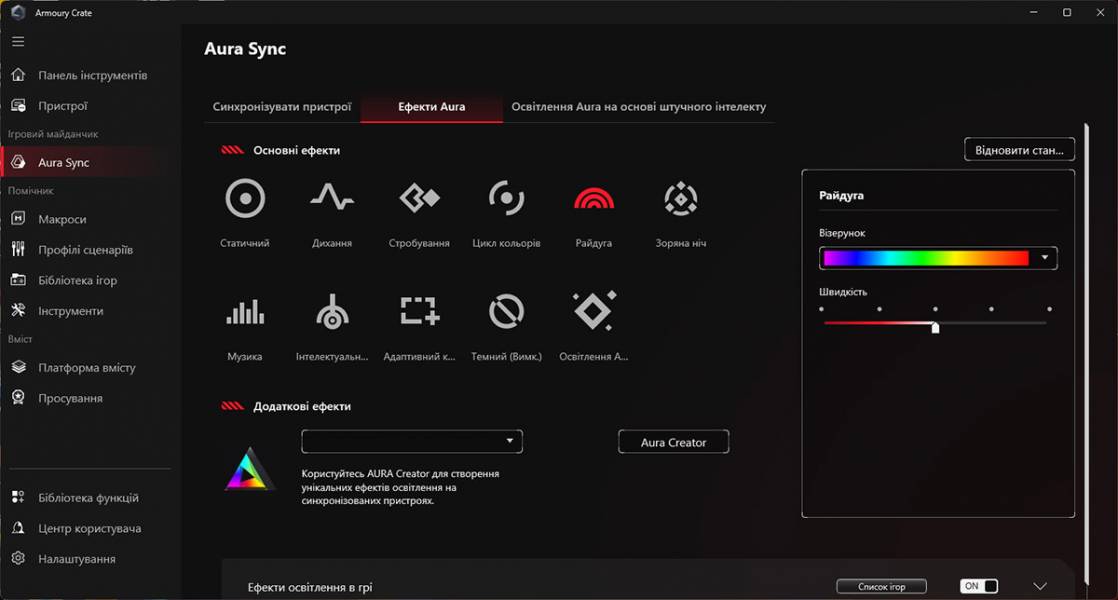
Task: Click the Promotions (Просування) badge icon
Action: 19,398
